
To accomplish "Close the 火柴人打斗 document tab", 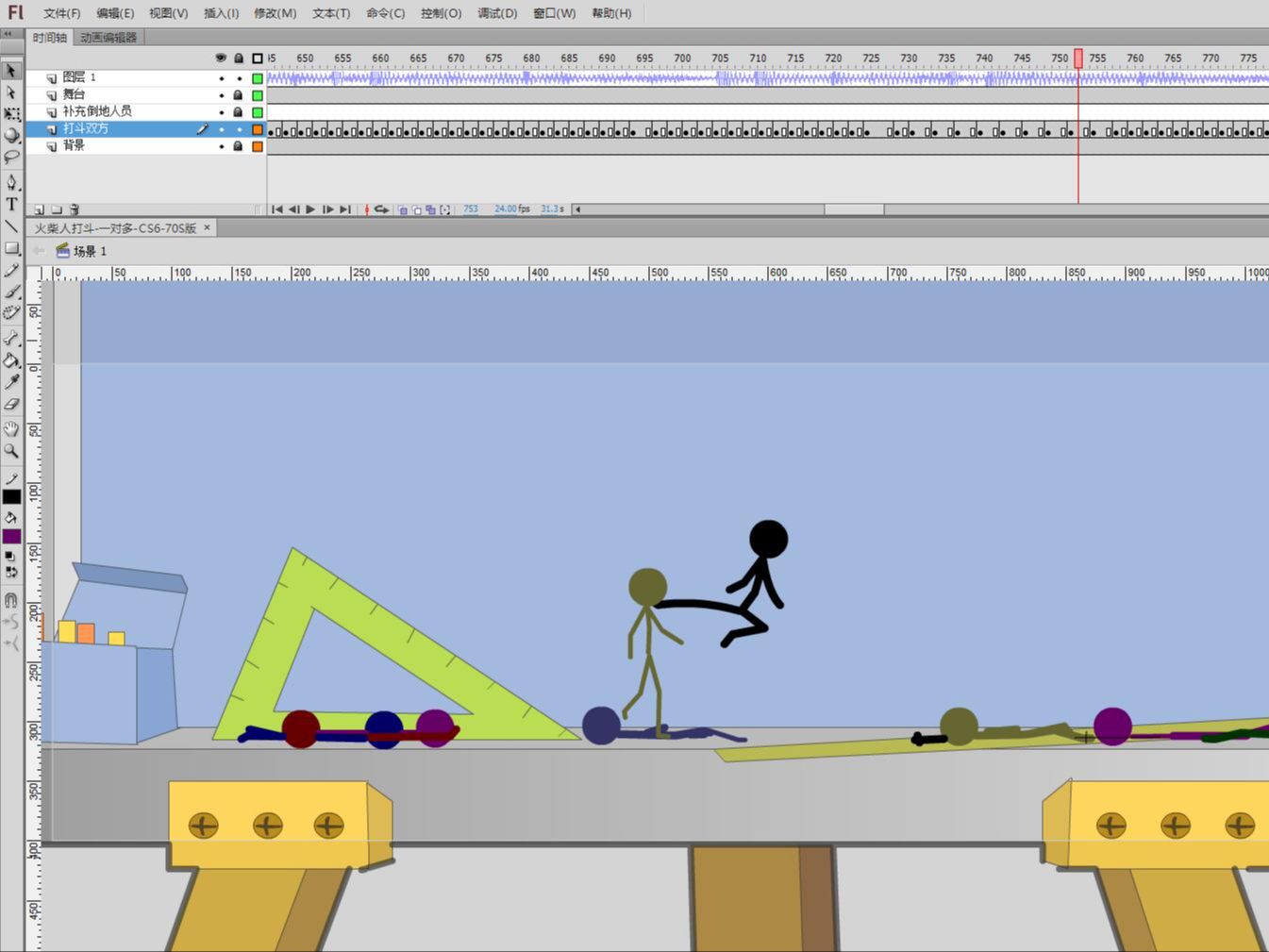I will pyautogui.click(x=208, y=227).
